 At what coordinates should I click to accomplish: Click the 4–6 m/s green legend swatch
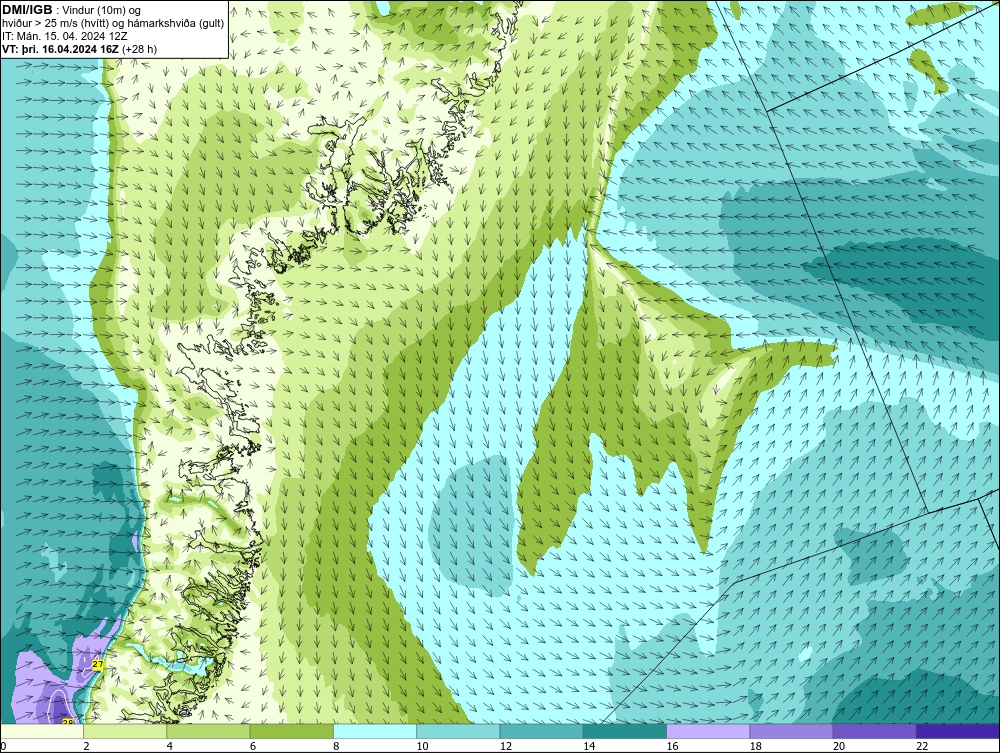[209, 731]
